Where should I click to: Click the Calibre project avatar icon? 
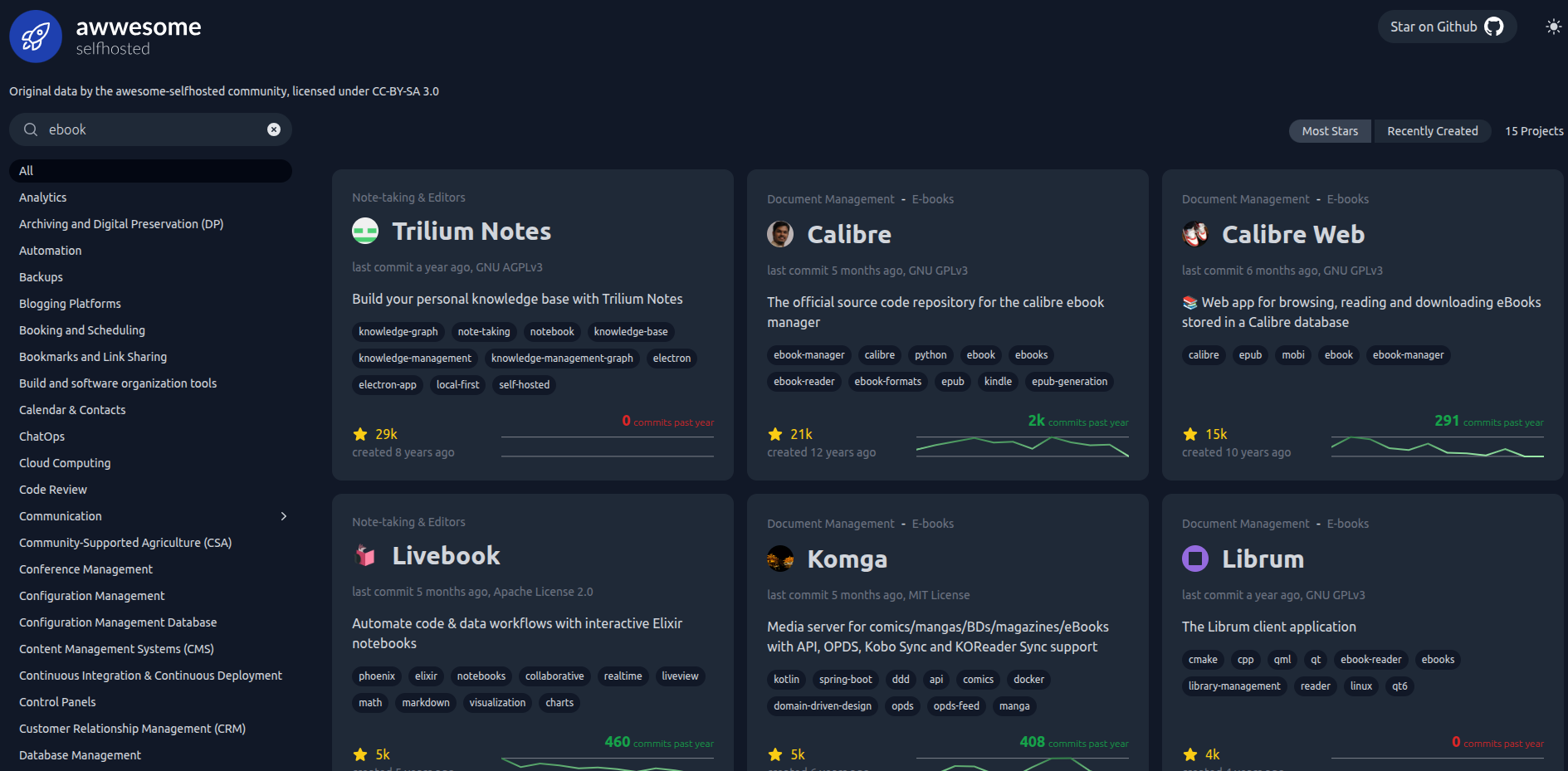click(x=780, y=234)
